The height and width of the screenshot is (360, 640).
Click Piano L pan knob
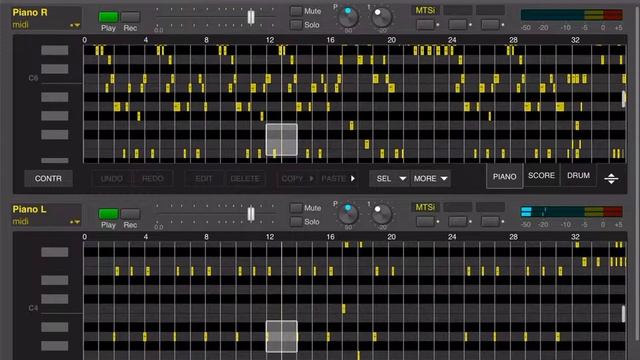pos(348,214)
